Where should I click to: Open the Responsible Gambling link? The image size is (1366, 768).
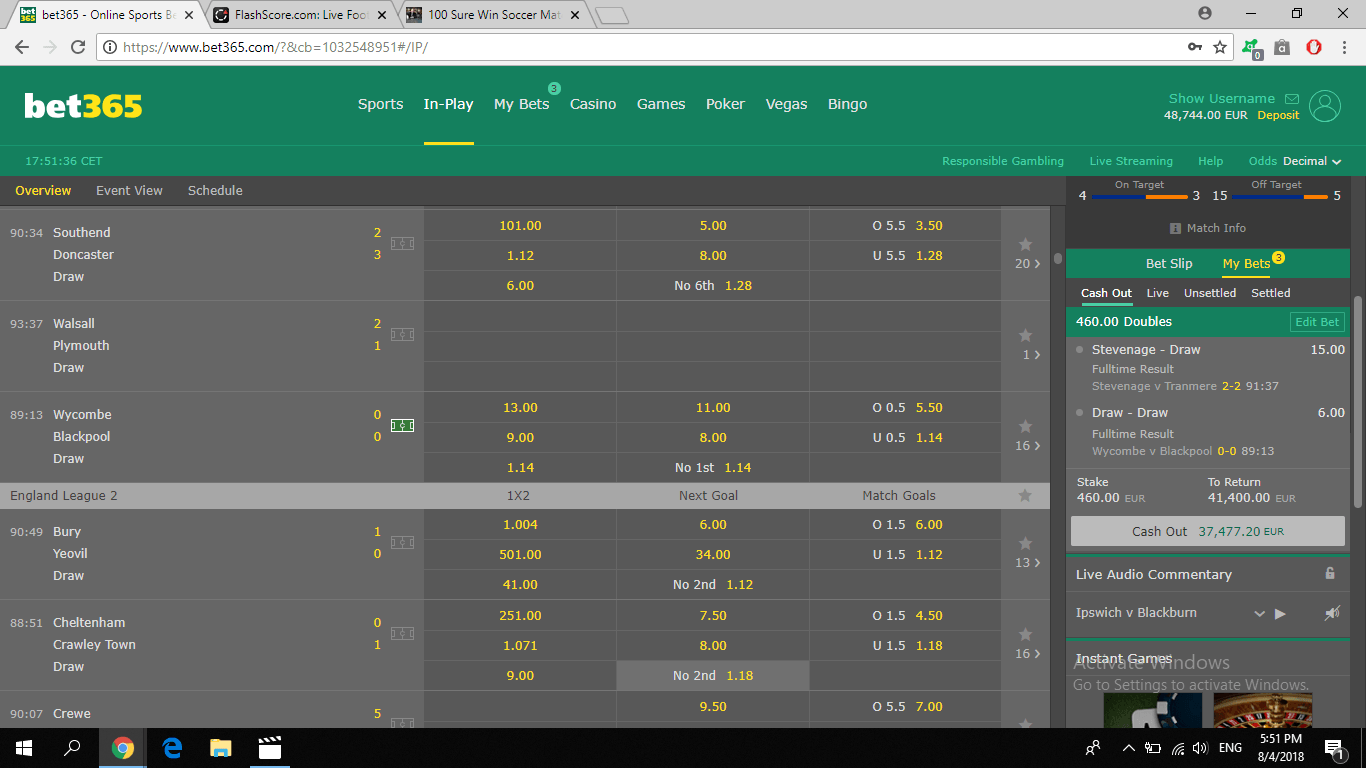(1003, 161)
